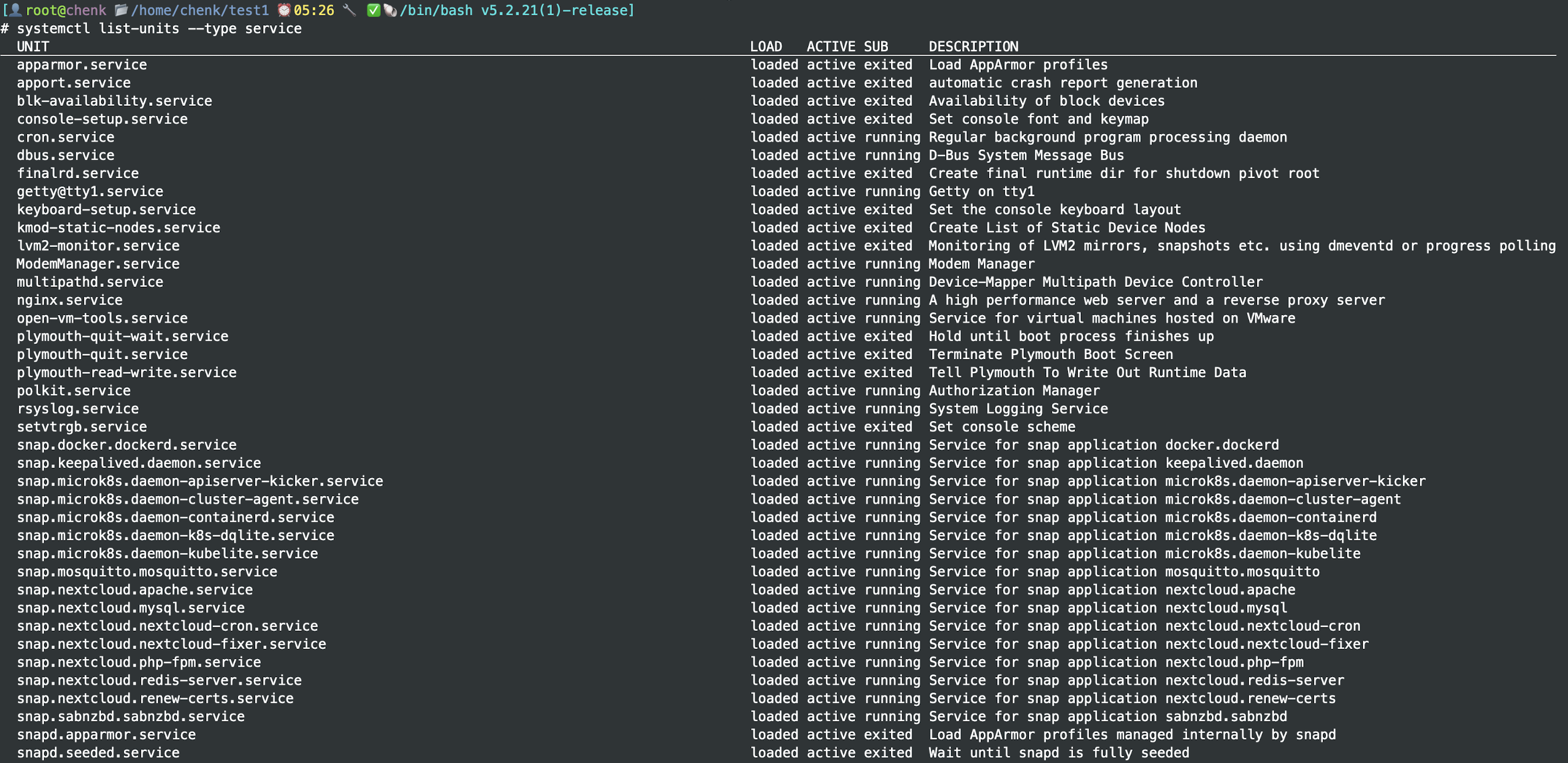
Task: Select the nginx.service unit name
Action: pyautogui.click(x=69, y=300)
